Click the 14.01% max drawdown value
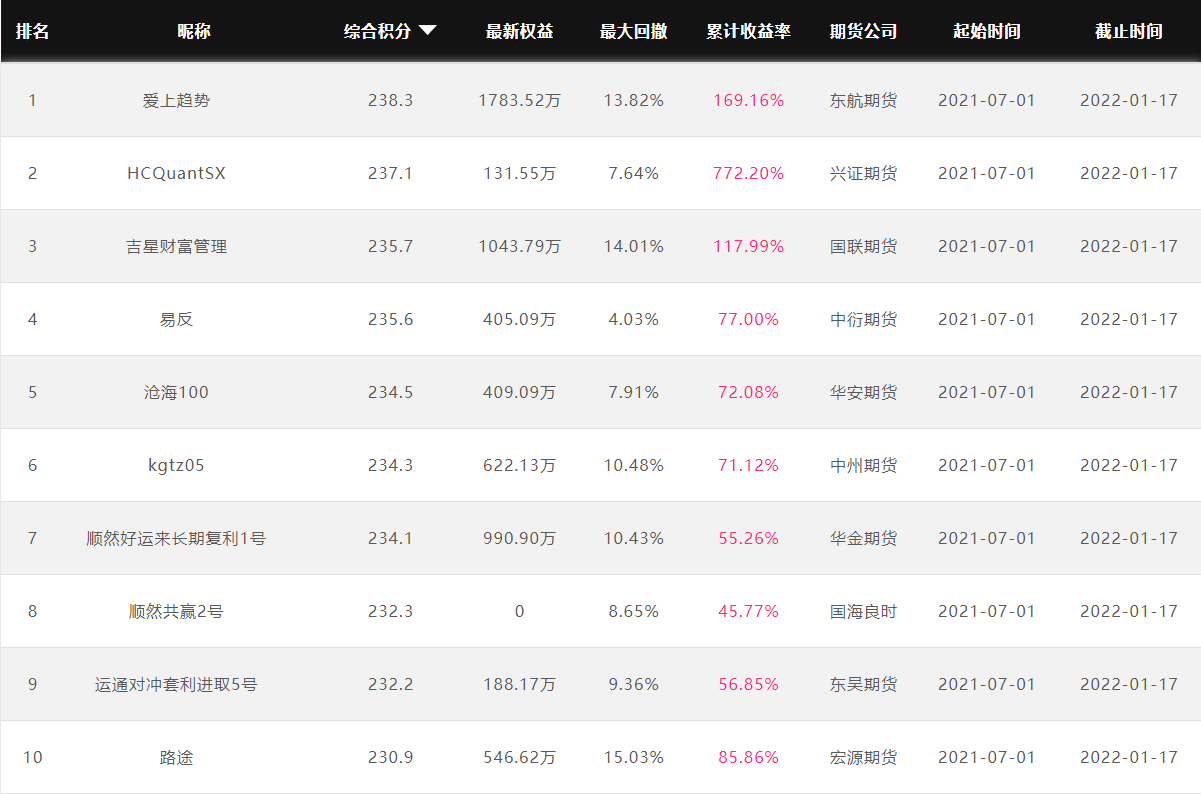This screenshot has width=1201, height=794. (633, 246)
